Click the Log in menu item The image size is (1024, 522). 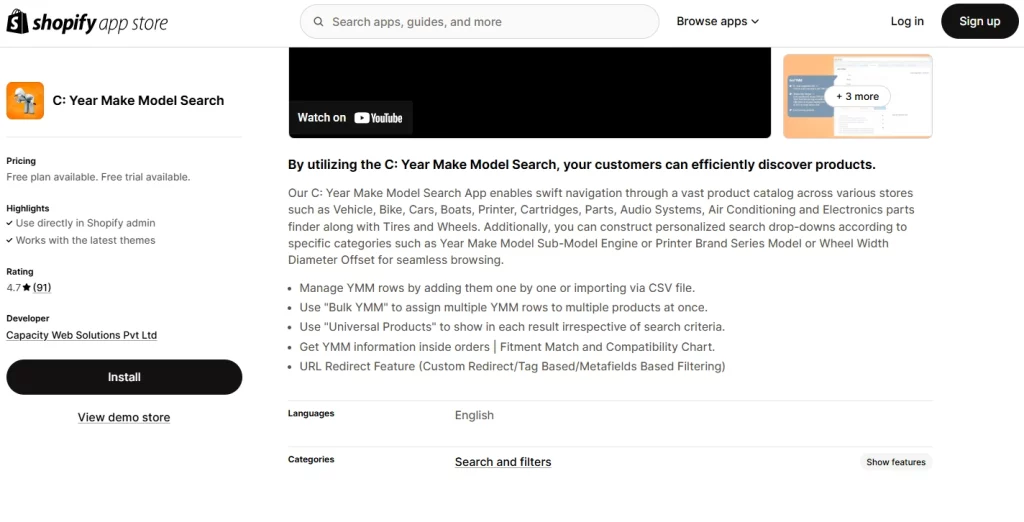click(x=907, y=21)
